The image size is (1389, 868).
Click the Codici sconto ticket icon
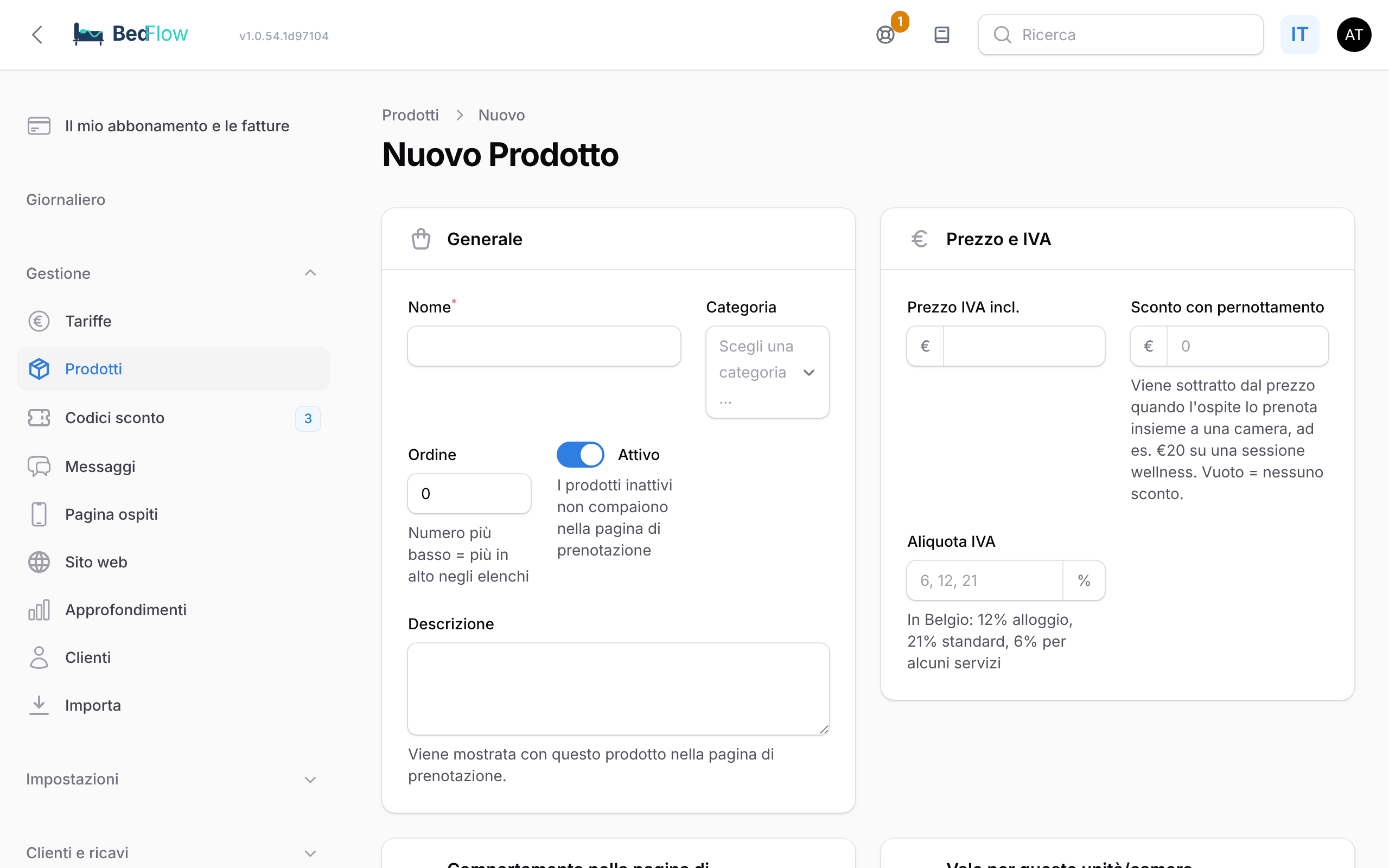coord(39,417)
